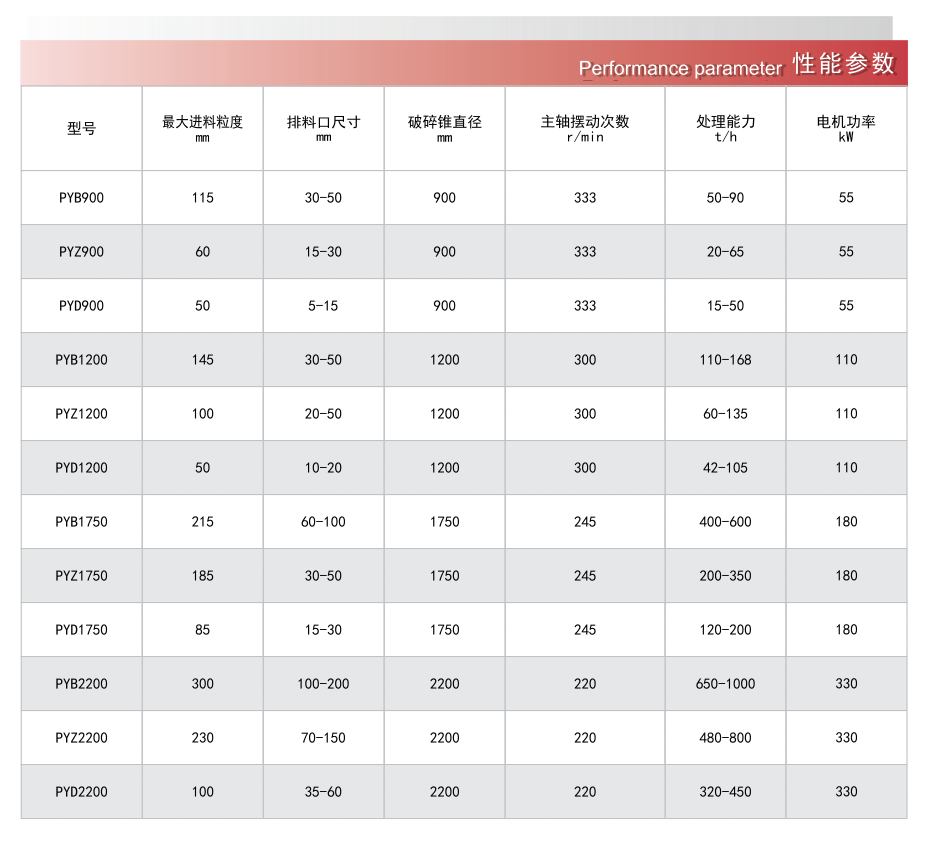This screenshot has height=847, width=926.
Task: Click the 650-1000 capacity value
Action: tap(725, 684)
